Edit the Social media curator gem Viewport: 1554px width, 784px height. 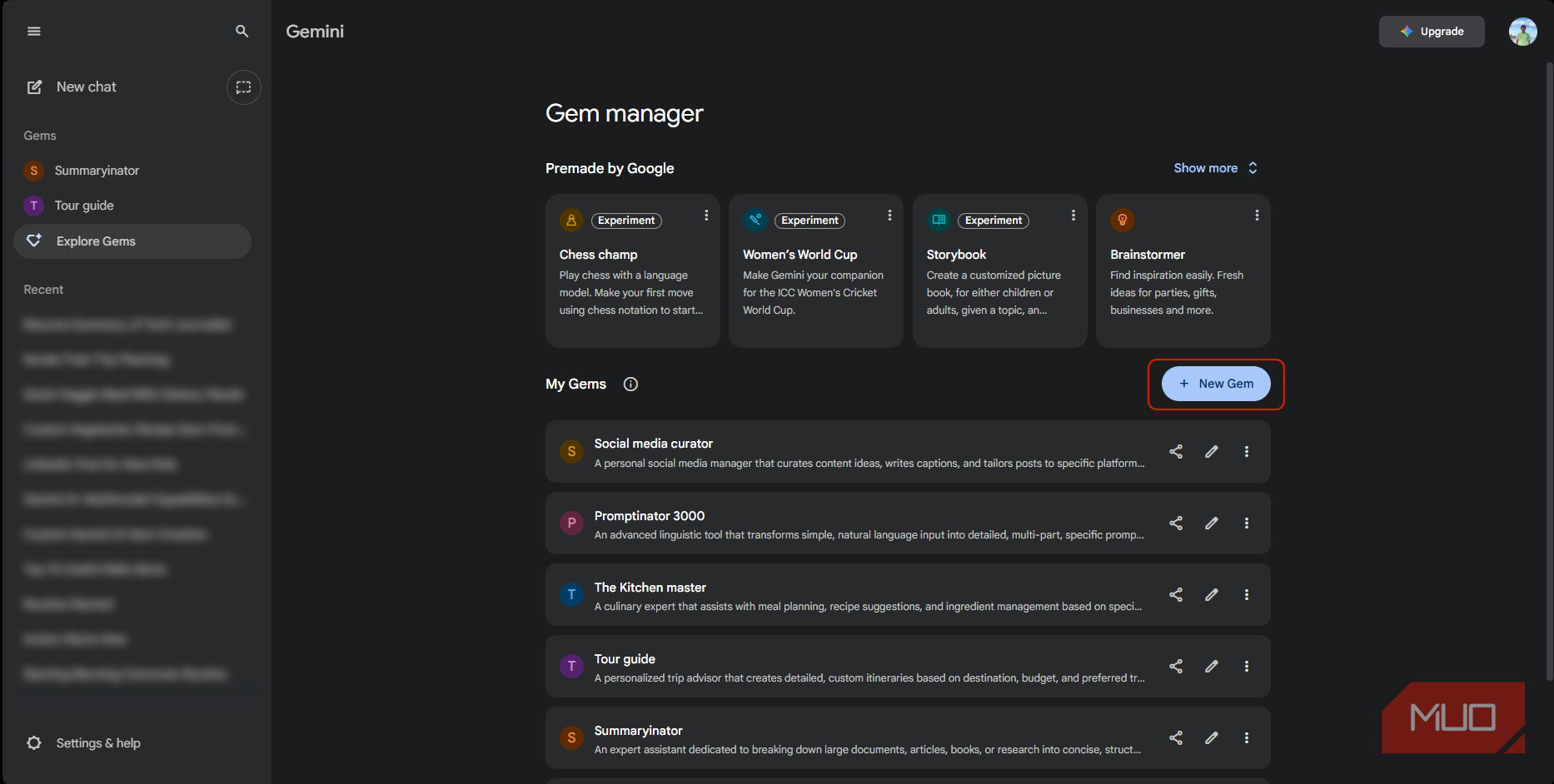1212,451
